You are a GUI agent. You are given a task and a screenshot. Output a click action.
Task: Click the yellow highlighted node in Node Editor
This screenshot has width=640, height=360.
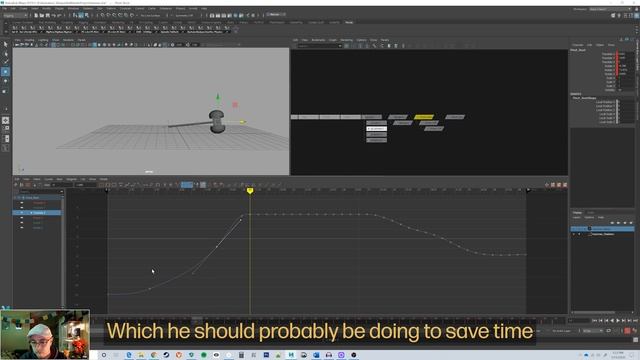(x=424, y=117)
